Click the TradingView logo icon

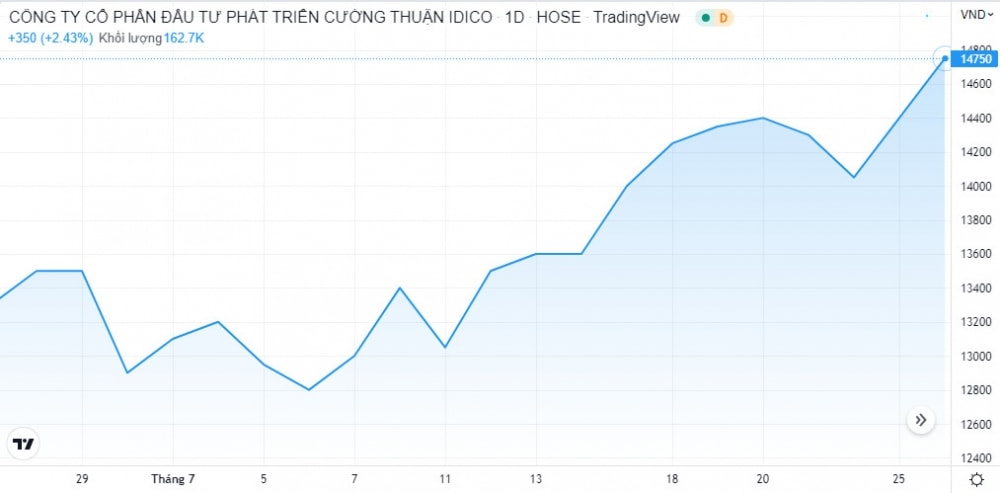pyautogui.click(x=23, y=443)
